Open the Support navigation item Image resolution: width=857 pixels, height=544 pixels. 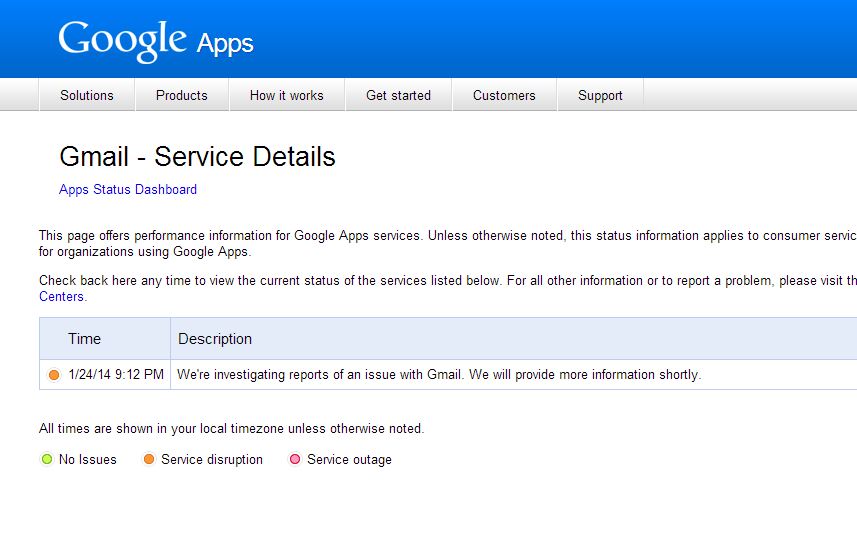[x=600, y=95]
